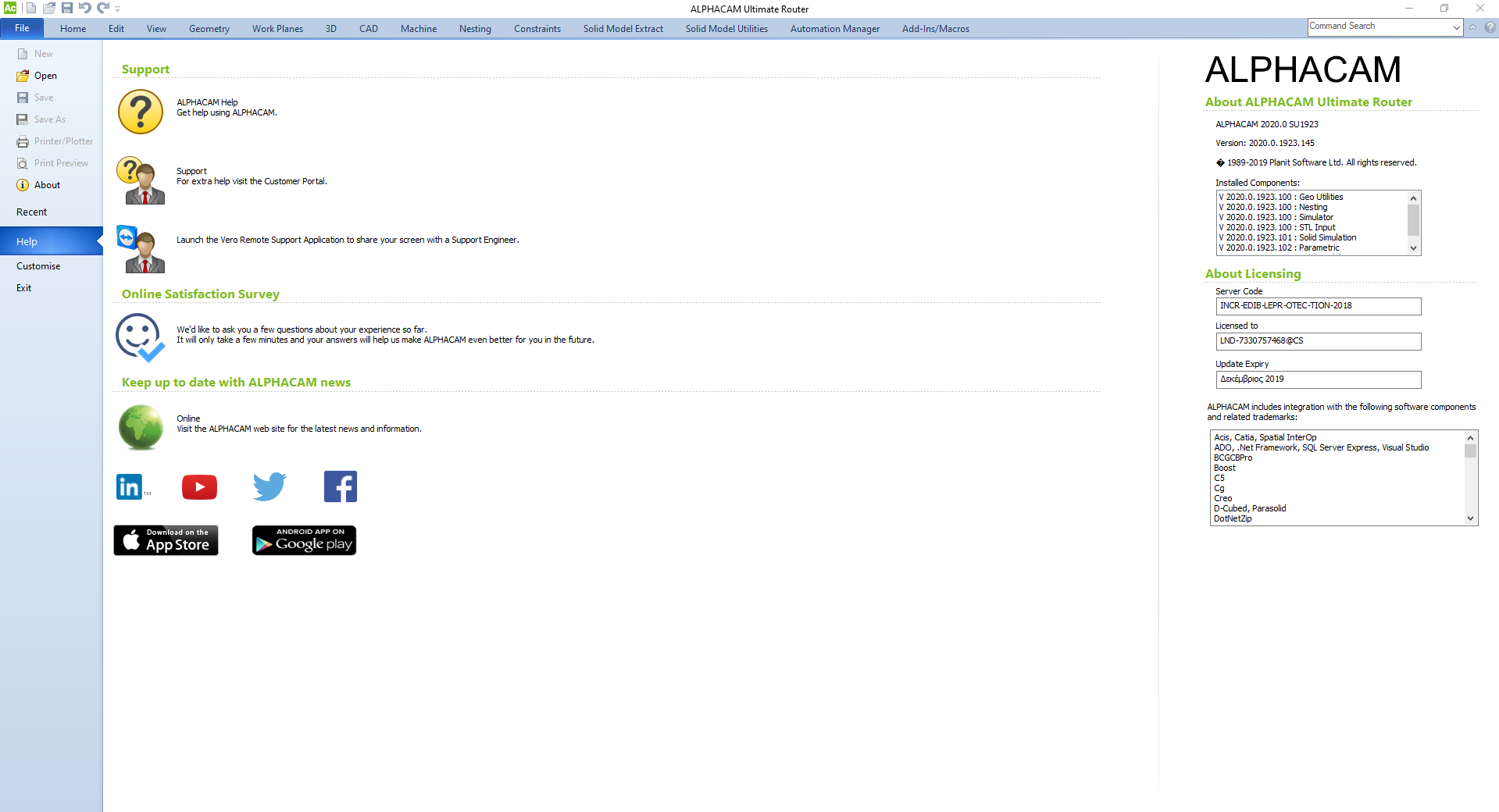This screenshot has width=1499, height=812.
Task: Switch to the Geometry ribbon tab
Action: click(209, 29)
